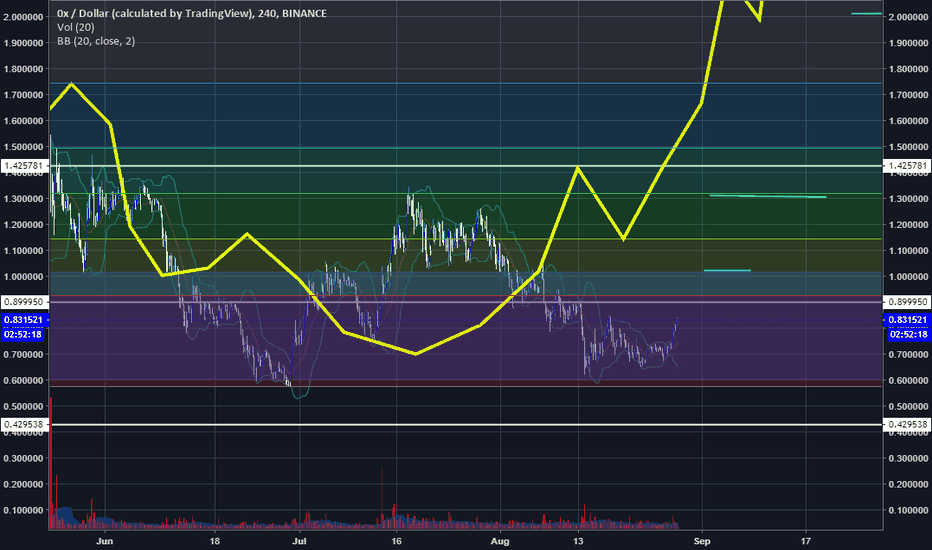
Task: Click the Sep date on the time axis
Action: [x=702, y=541]
